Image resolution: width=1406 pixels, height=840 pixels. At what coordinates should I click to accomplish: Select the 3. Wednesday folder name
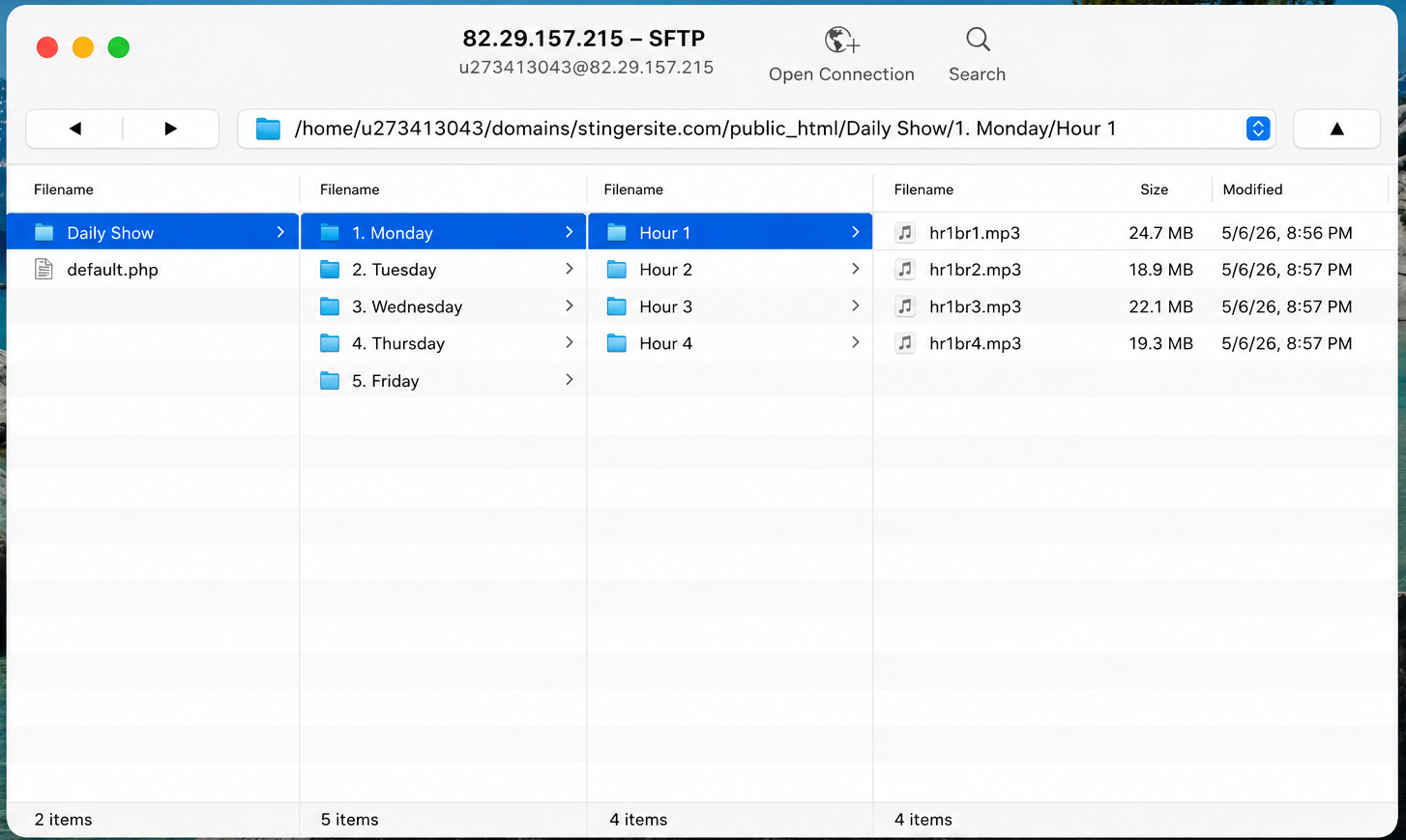pyautogui.click(x=407, y=306)
